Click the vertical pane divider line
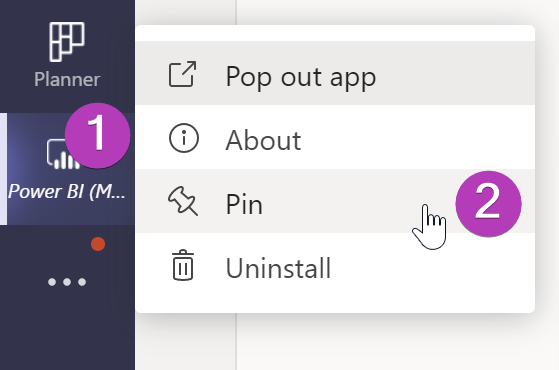Viewport: 559px width, 370px height. click(236, 342)
